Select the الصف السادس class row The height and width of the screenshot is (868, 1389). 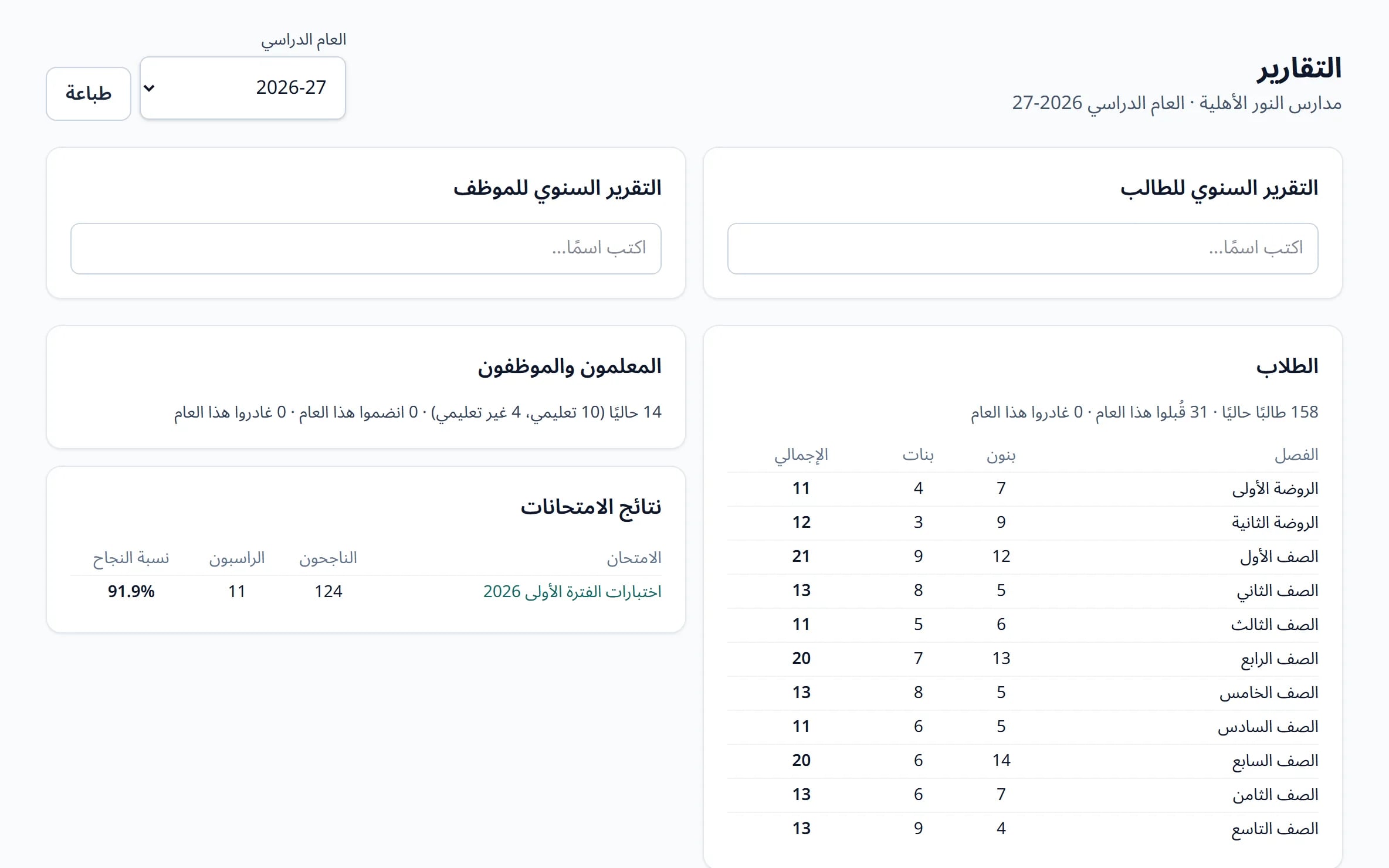click(x=1022, y=727)
